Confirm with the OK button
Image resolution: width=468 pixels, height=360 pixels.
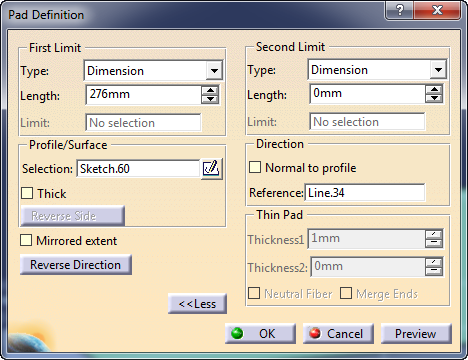[260, 333]
